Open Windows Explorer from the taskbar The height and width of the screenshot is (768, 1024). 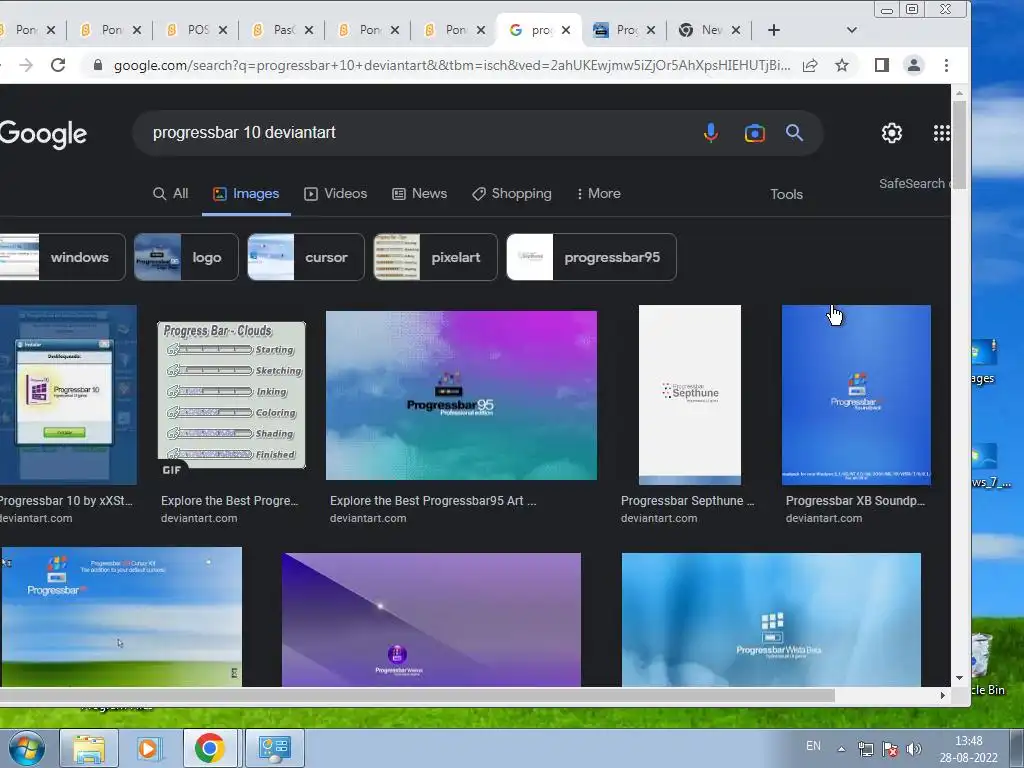[89, 748]
